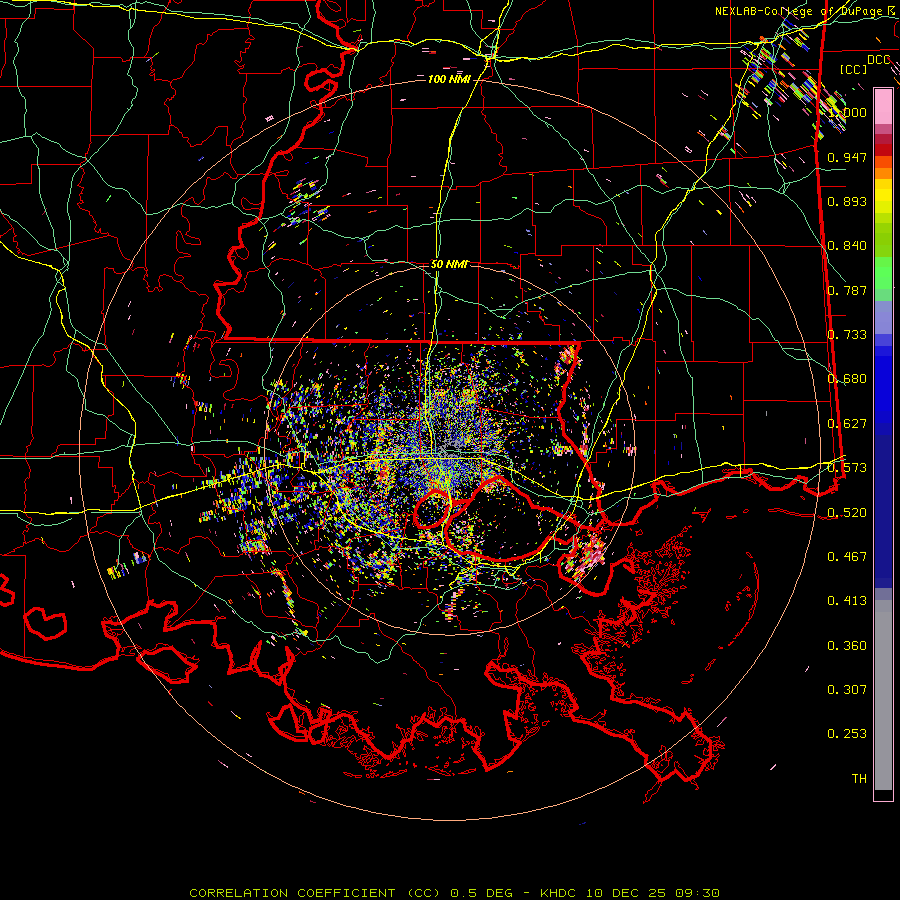Click the 0.467 legend value
The height and width of the screenshot is (900, 900).
tap(847, 557)
